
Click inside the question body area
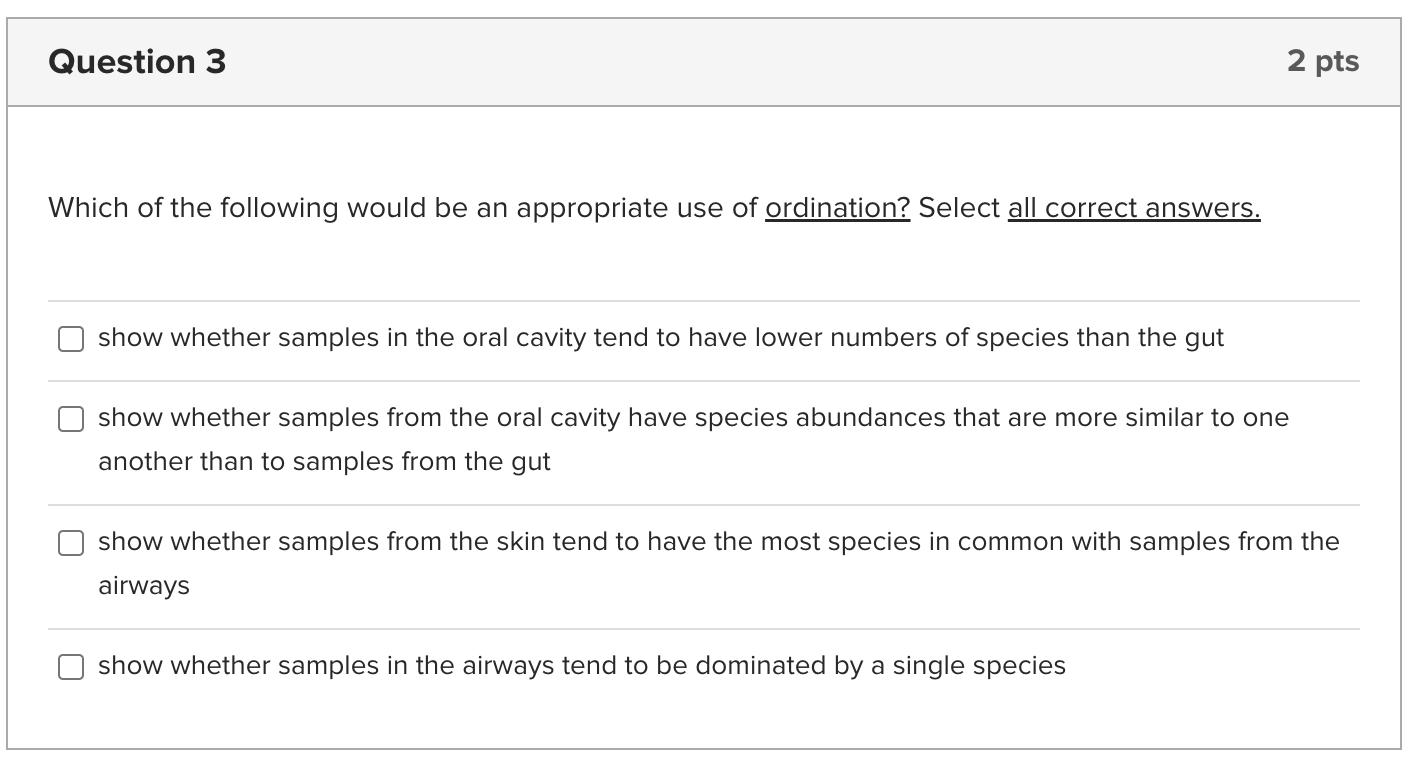(700, 270)
